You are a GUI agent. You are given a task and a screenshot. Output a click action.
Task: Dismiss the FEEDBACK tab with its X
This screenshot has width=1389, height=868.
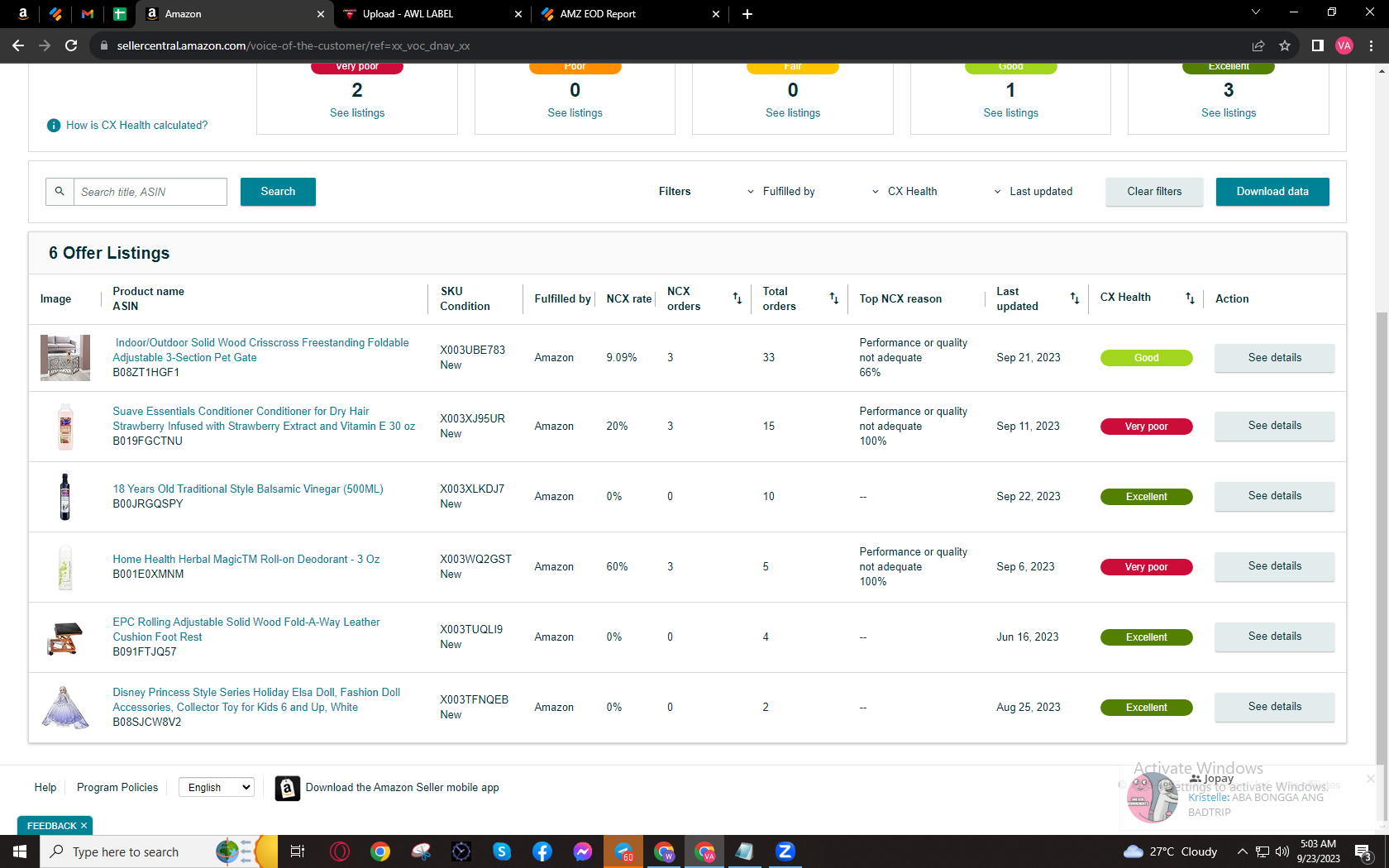(x=84, y=826)
